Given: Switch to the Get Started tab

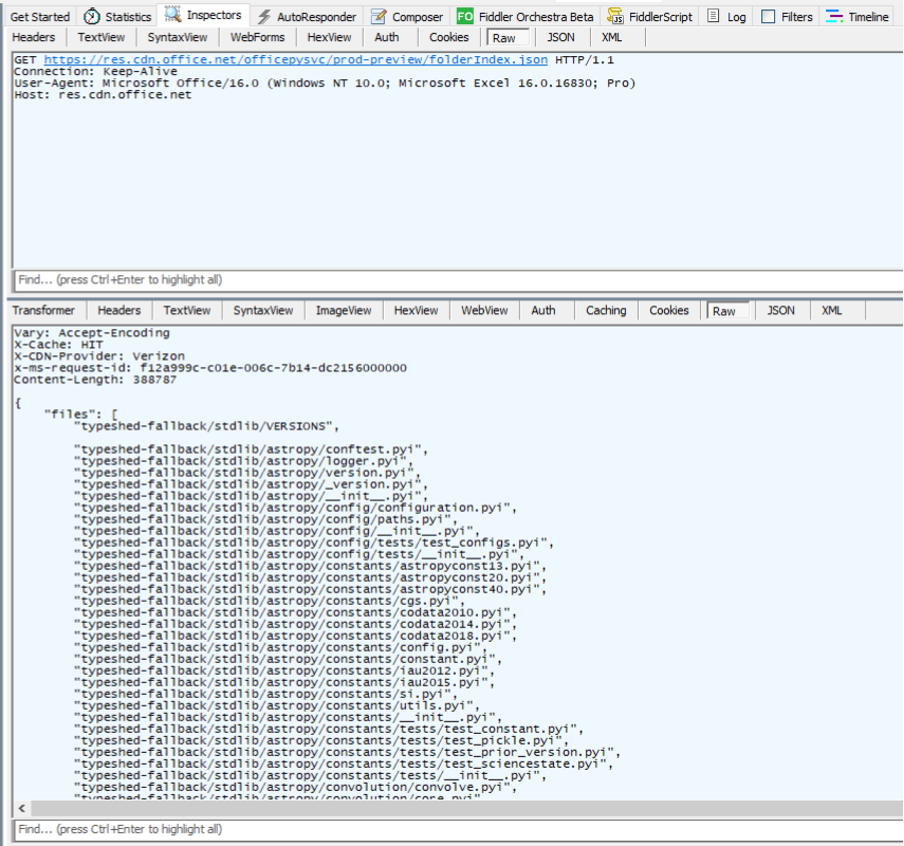Looking at the screenshot, I should click(40, 17).
